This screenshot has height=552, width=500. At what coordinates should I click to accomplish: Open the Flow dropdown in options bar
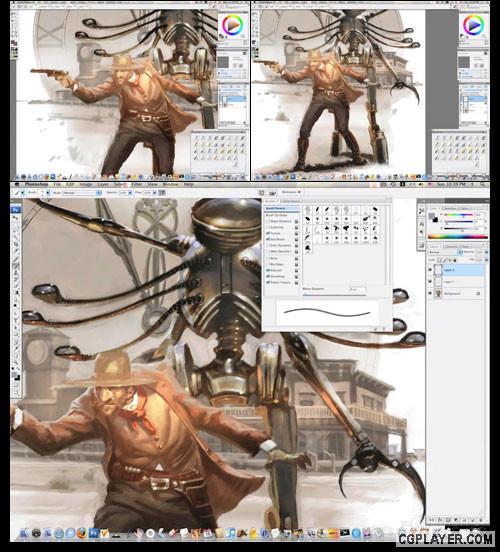point(155,193)
